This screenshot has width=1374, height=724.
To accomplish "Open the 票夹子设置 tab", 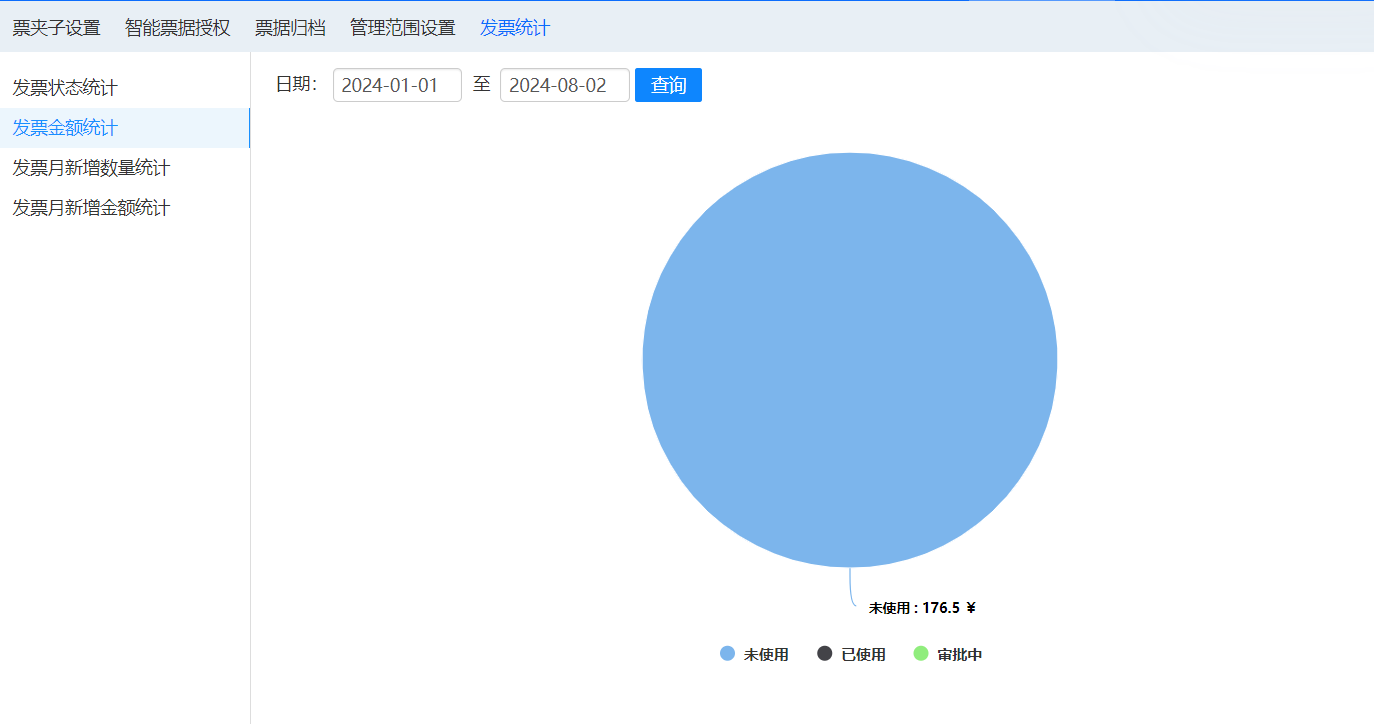I will point(56,28).
